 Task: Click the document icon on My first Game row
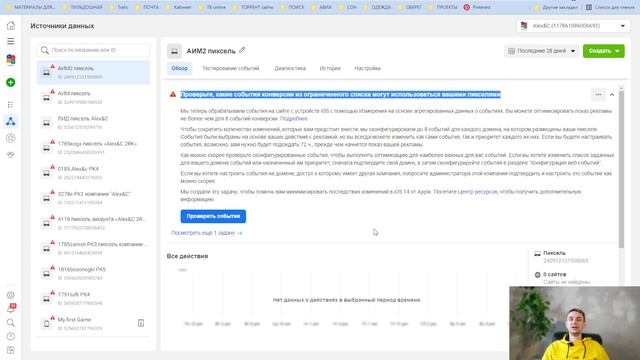click(x=141, y=323)
